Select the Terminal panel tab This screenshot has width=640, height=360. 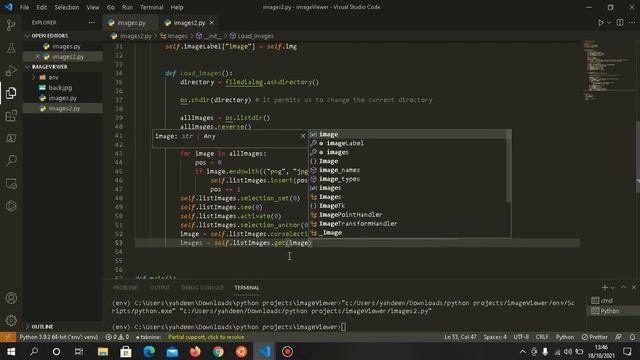247,288
